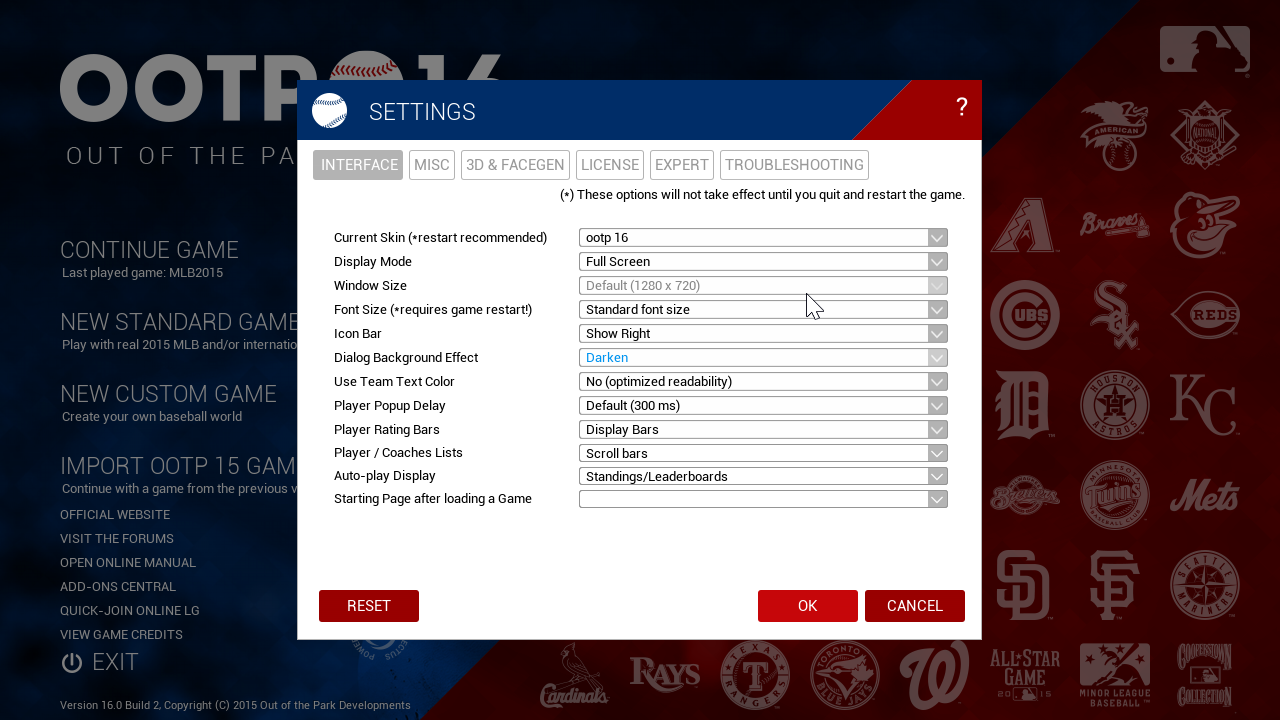
Task: Open the Starting Page after loading dropdown
Action: tap(763, 499)
